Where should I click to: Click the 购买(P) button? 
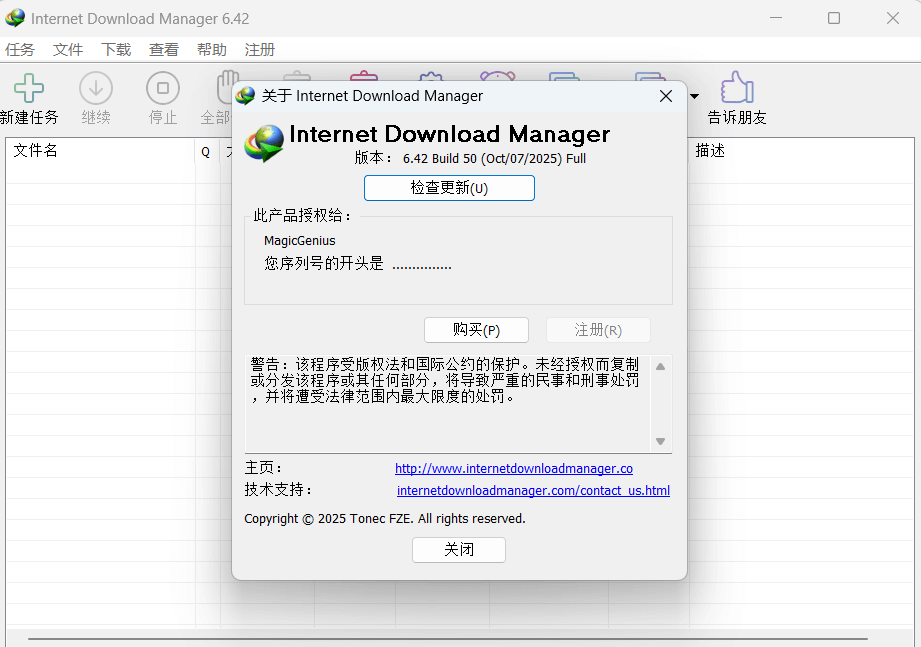(x=477, y=330)
